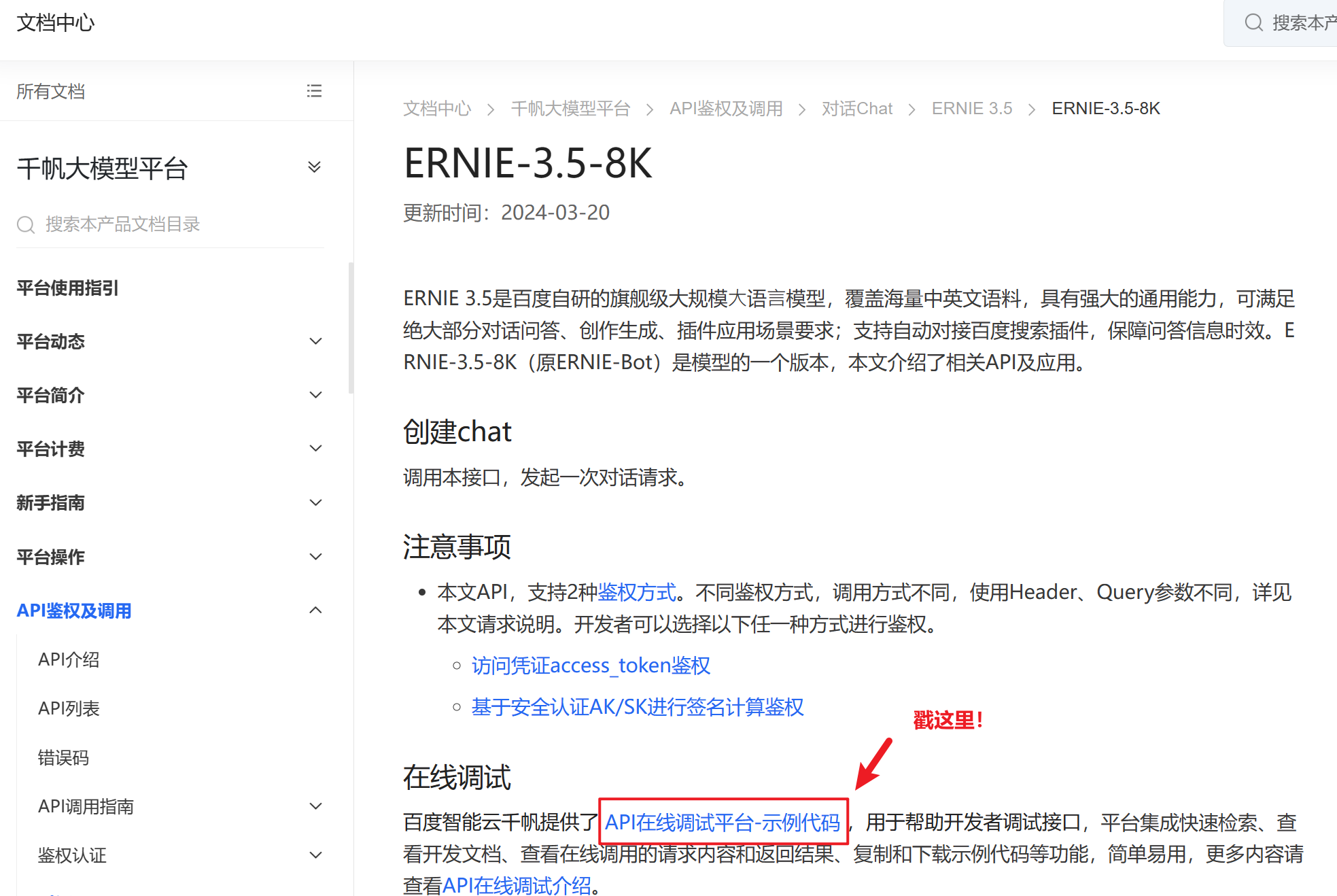The image size is (1337, 896).
Task: Select 新手指南 in the sidebar menu
Action: pyautogui.click(x=50, y=503)
